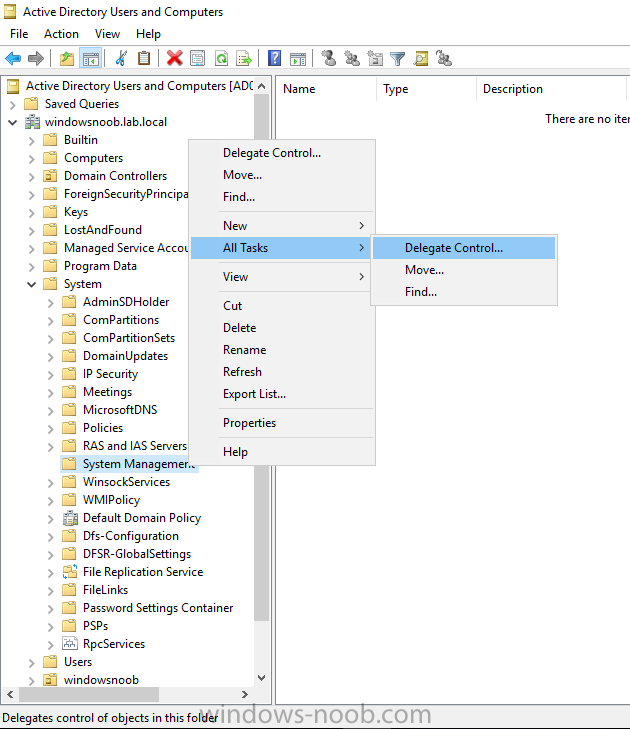Expand the MicrosoftDNS node

[51, 411]
